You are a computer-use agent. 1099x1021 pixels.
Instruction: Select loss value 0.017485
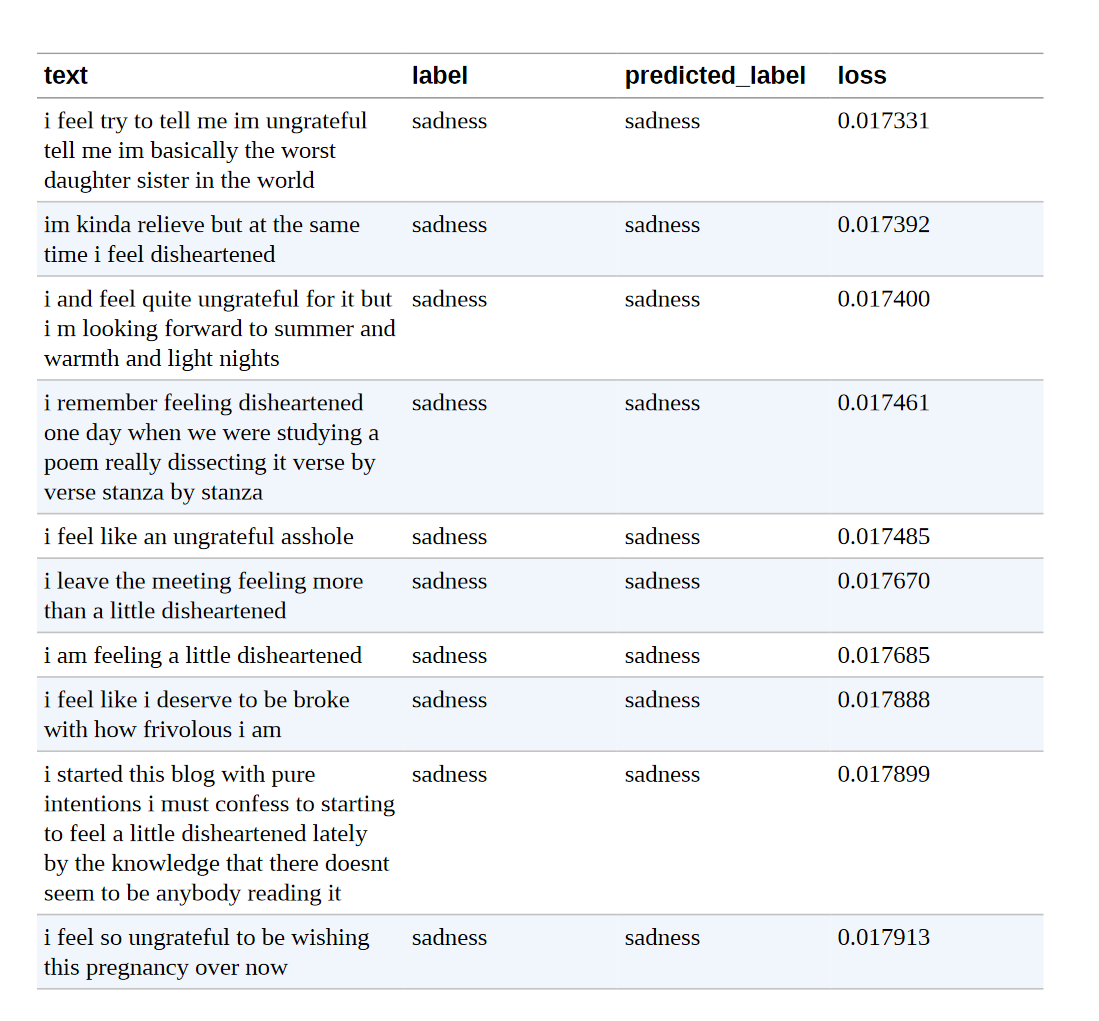click(883, 536)
